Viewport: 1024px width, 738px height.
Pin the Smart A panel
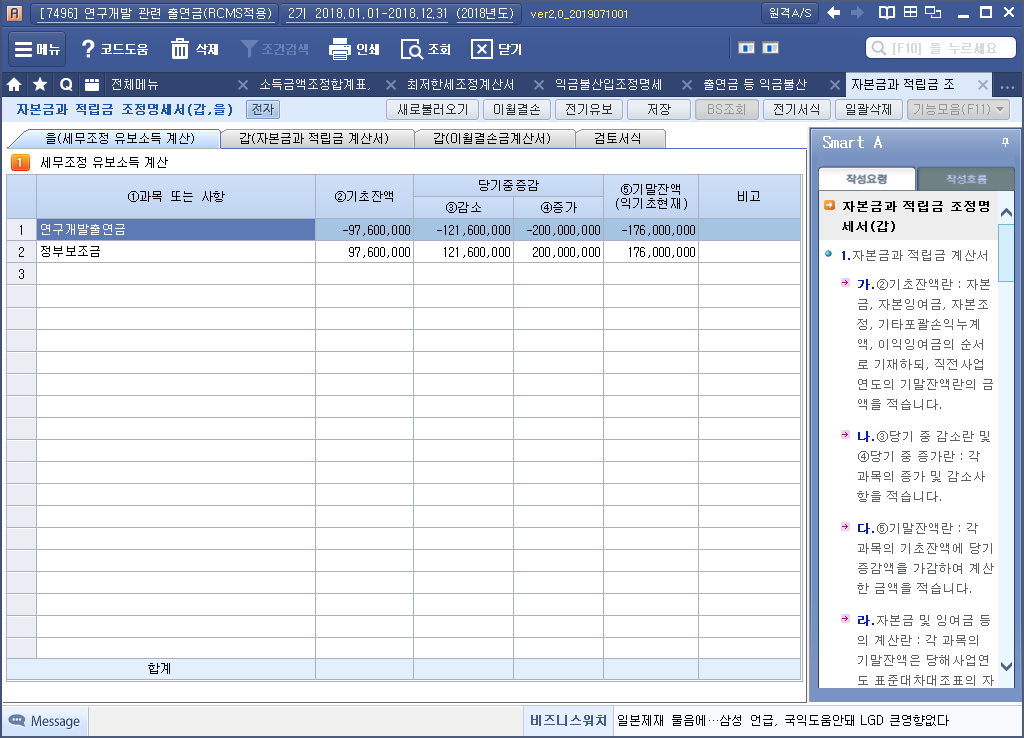point(1005,142)
